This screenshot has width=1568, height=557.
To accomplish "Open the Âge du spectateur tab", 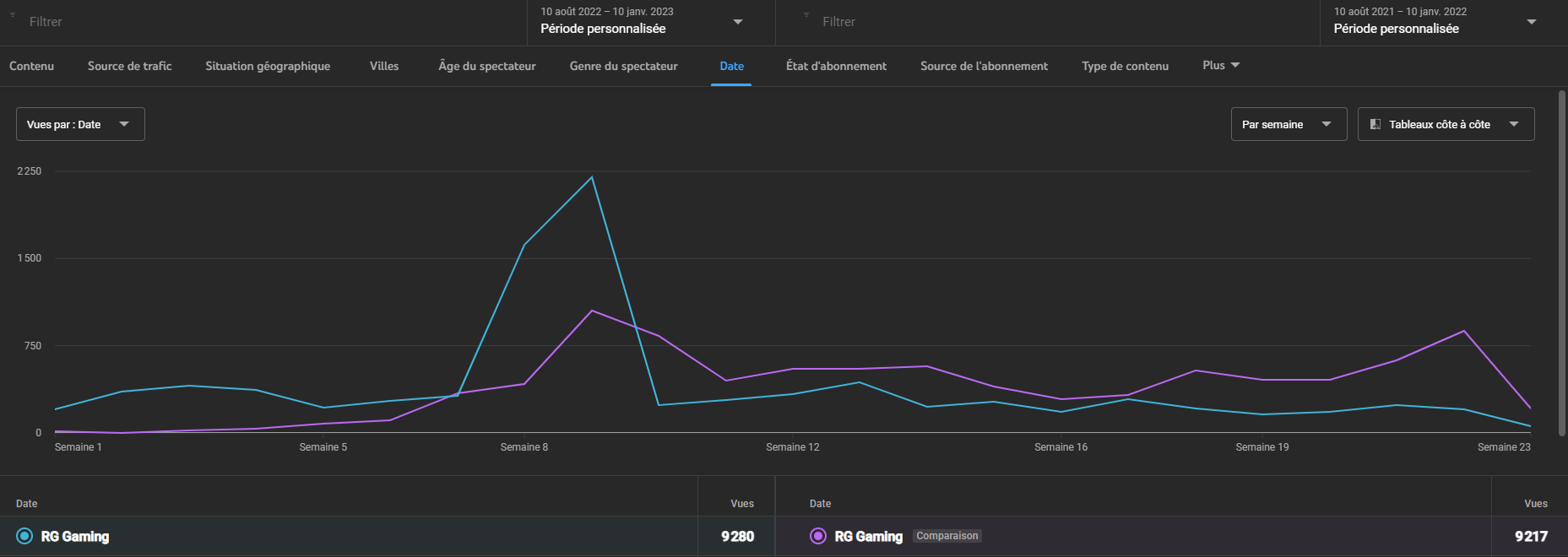I will coord(487,66).
